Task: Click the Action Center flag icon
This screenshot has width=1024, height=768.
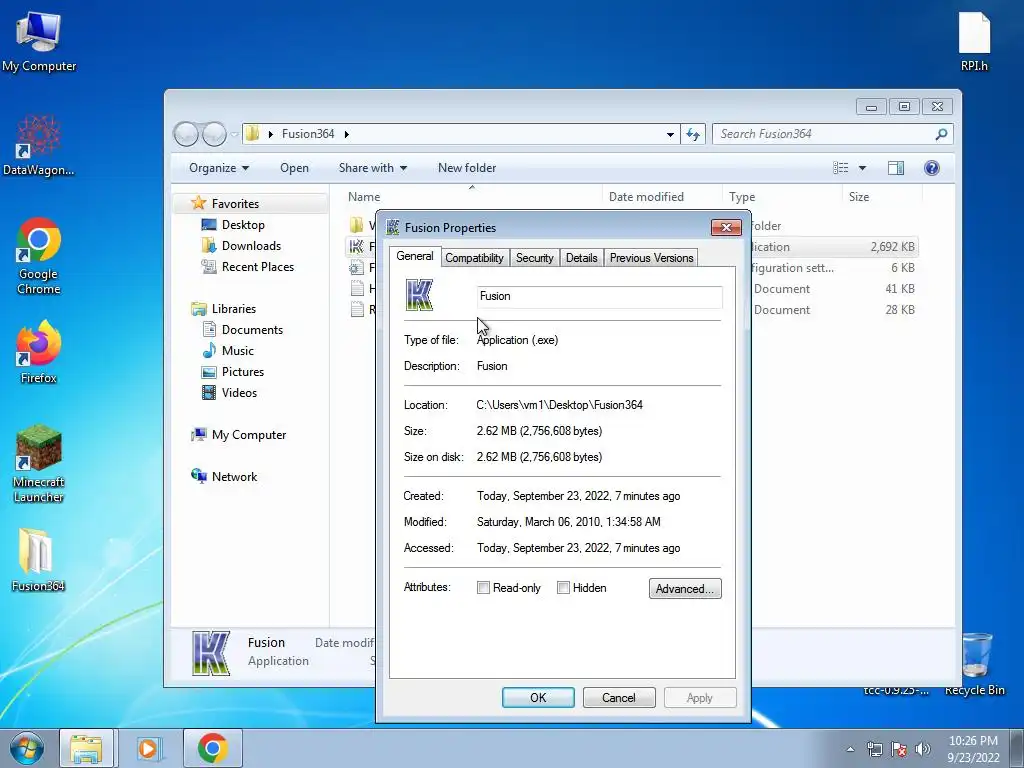Action: [899, 749]
